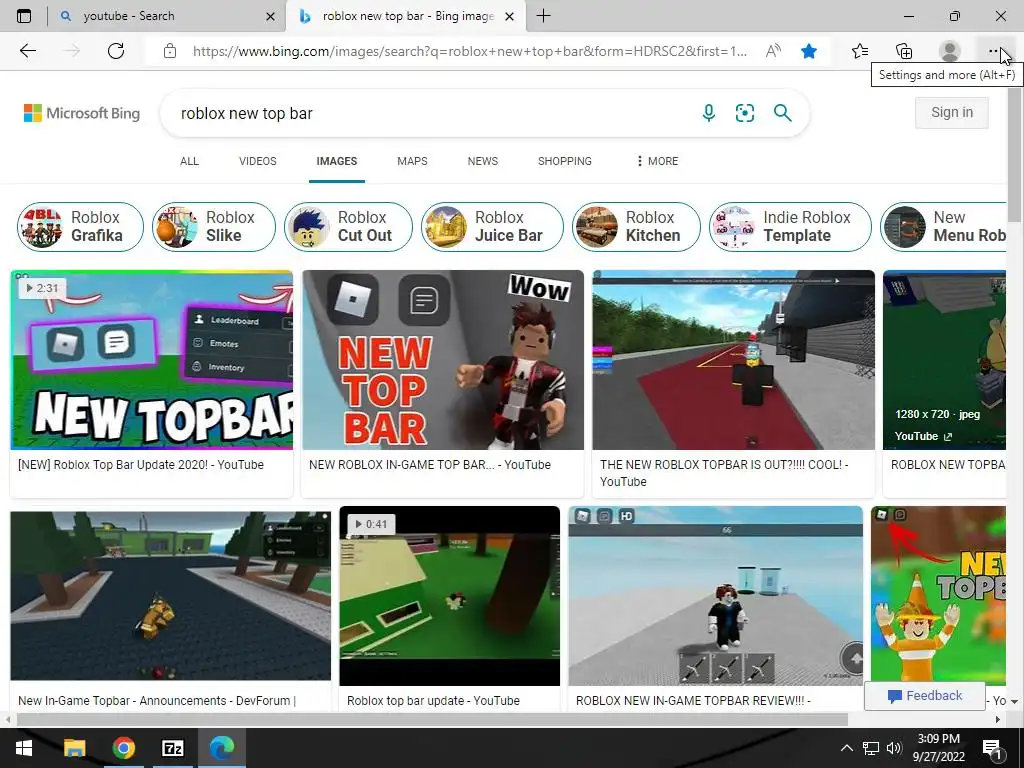This screenshot has width=1024, height=768.
Task: Close the youtube - Search tab
Action: [x=270, y=16]
